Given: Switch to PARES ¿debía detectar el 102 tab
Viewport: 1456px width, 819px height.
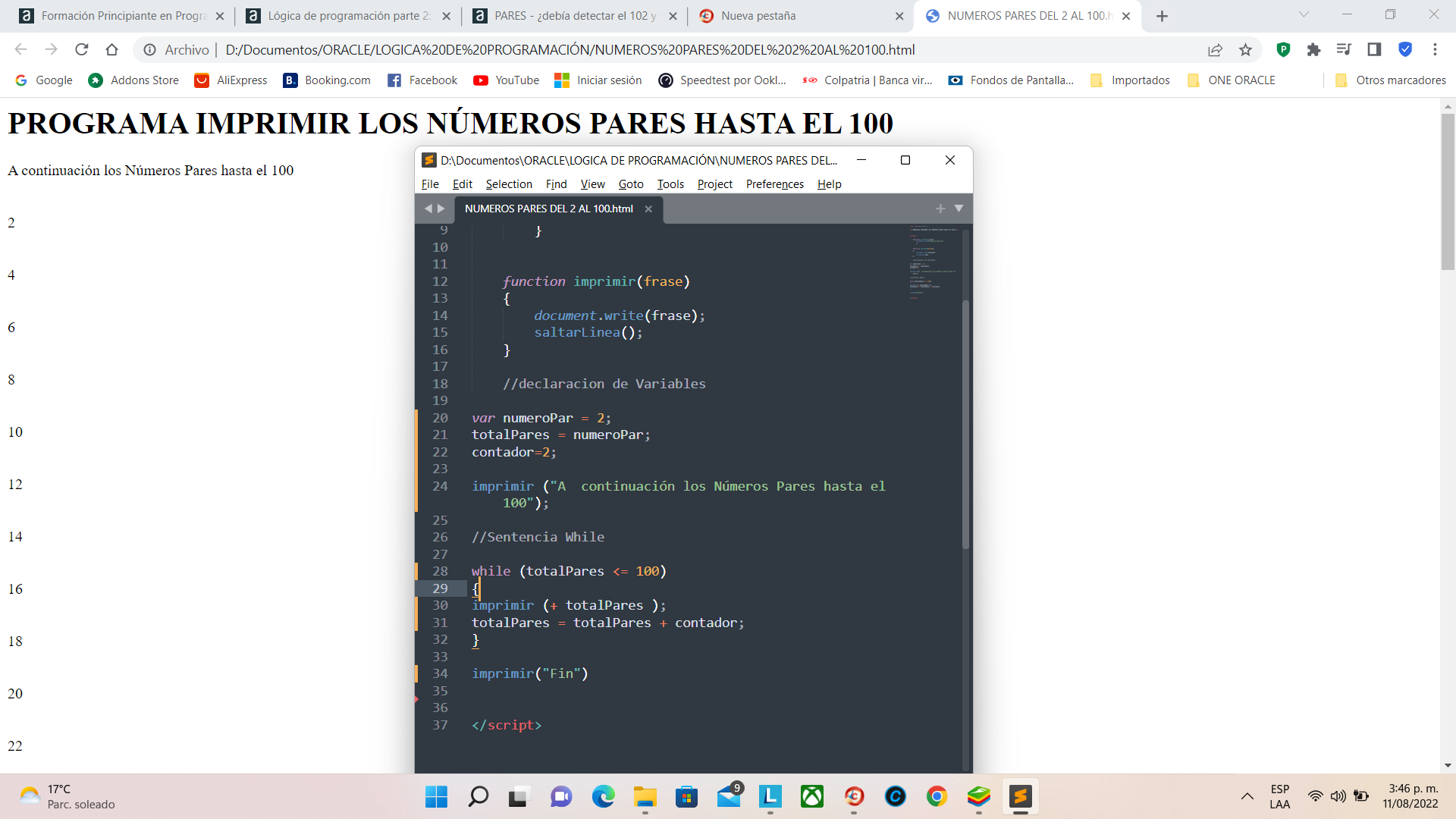Looking at the screenshot, I should point(575,16).
